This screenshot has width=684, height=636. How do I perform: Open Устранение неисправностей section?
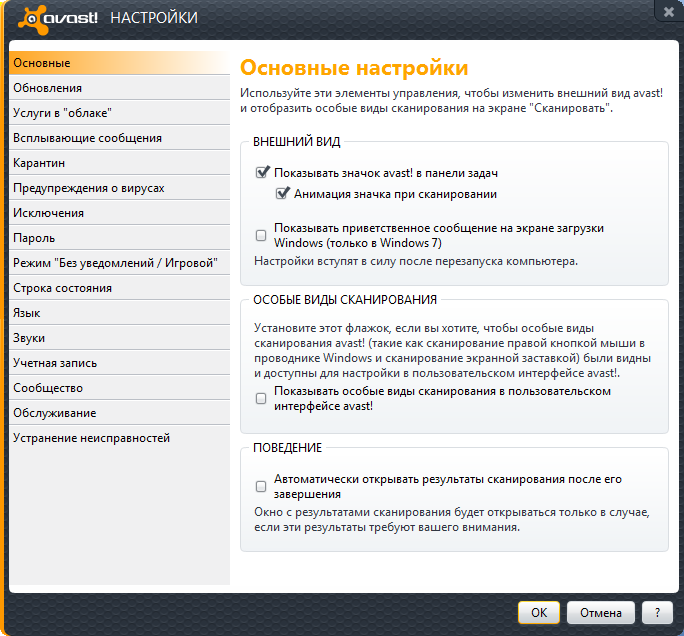pyautogui.click(x=119, y=438)
